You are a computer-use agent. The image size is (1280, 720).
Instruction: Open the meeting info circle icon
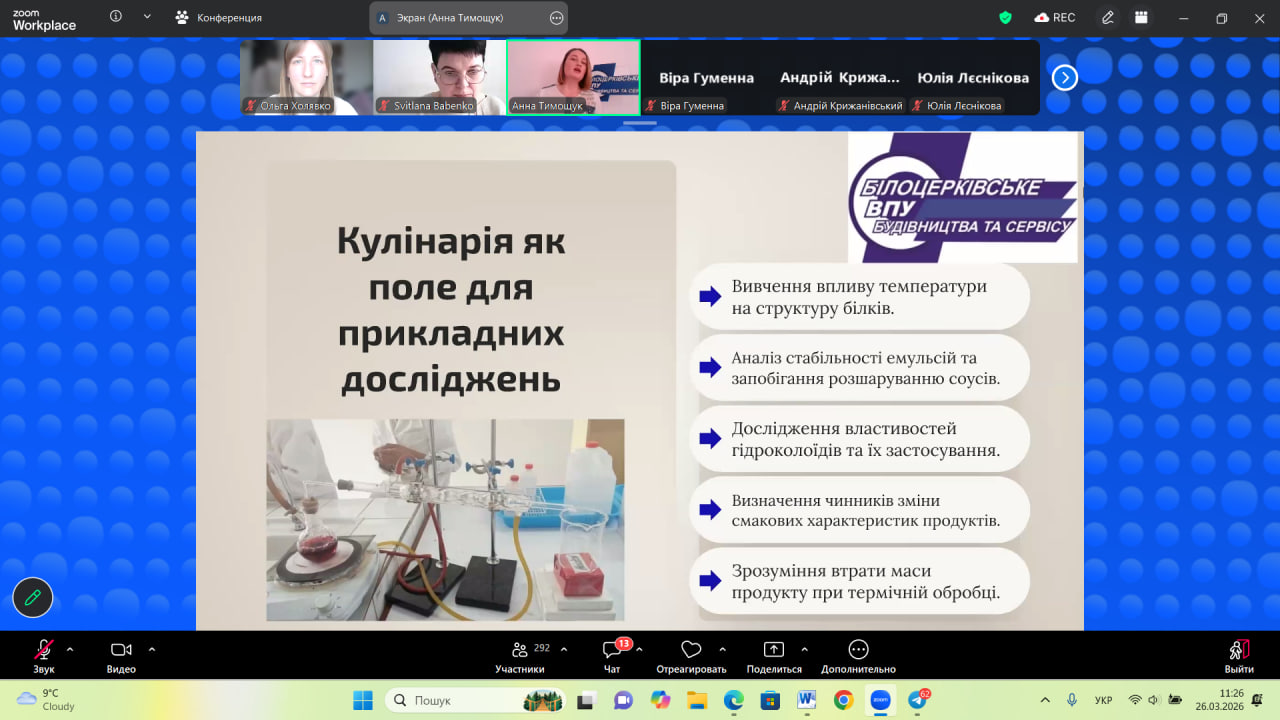[116, 17]
